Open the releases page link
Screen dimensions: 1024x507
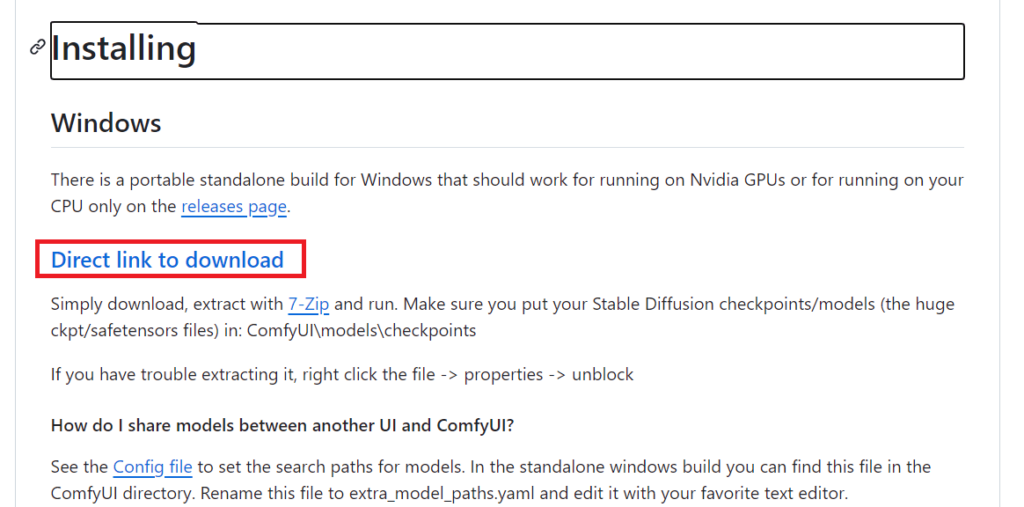[234, 207]
